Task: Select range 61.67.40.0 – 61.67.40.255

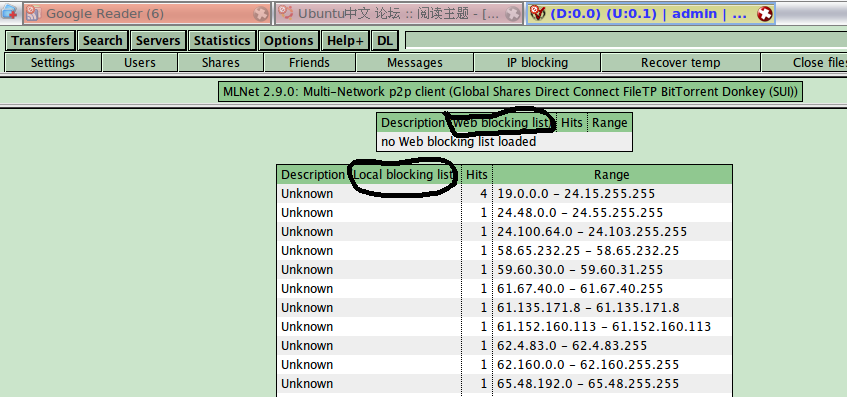Action: (580, 288)
